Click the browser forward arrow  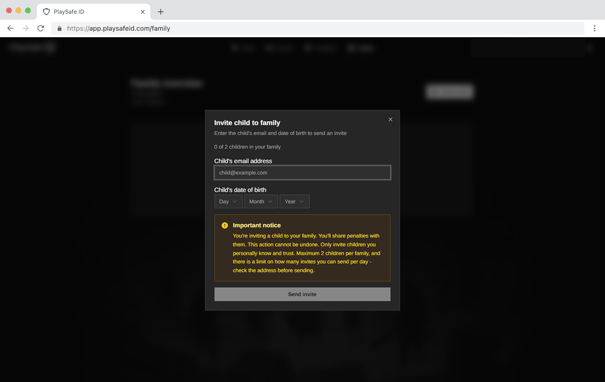pyautogui.click(x=25, y=28)
